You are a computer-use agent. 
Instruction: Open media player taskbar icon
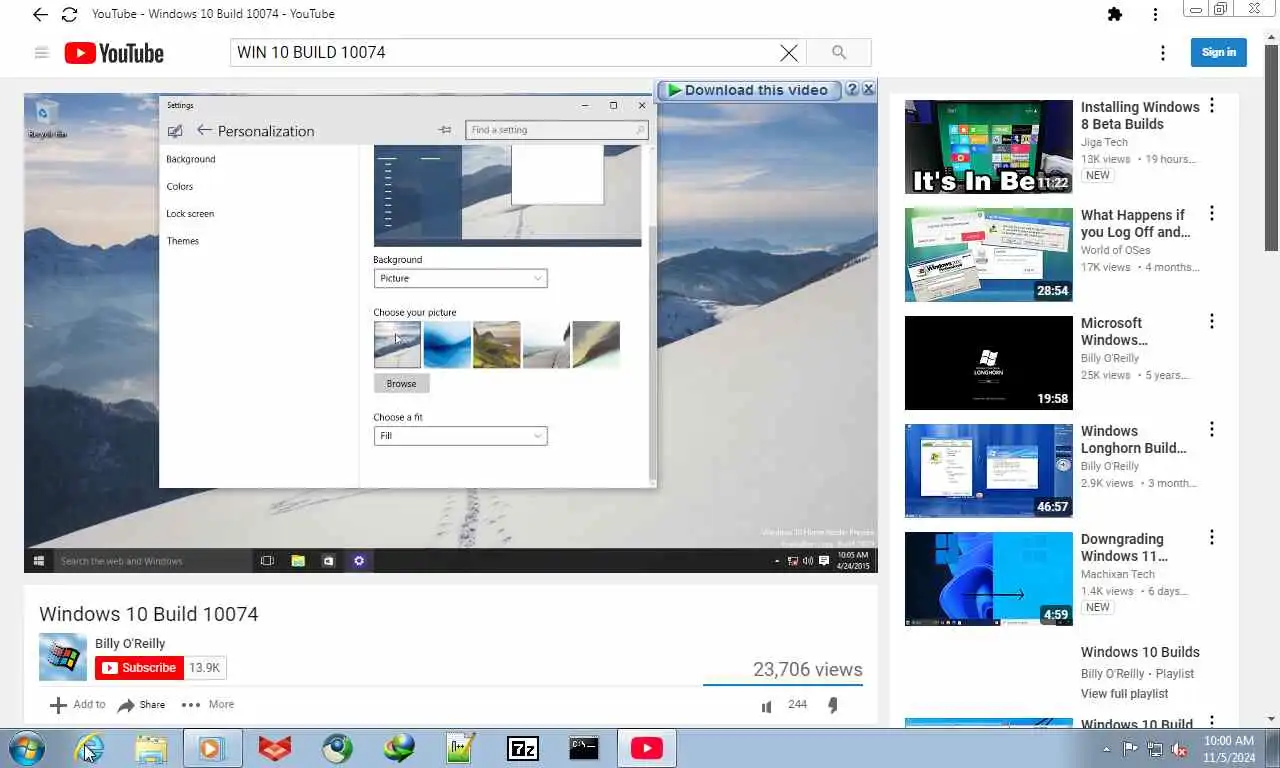[212, 748]
